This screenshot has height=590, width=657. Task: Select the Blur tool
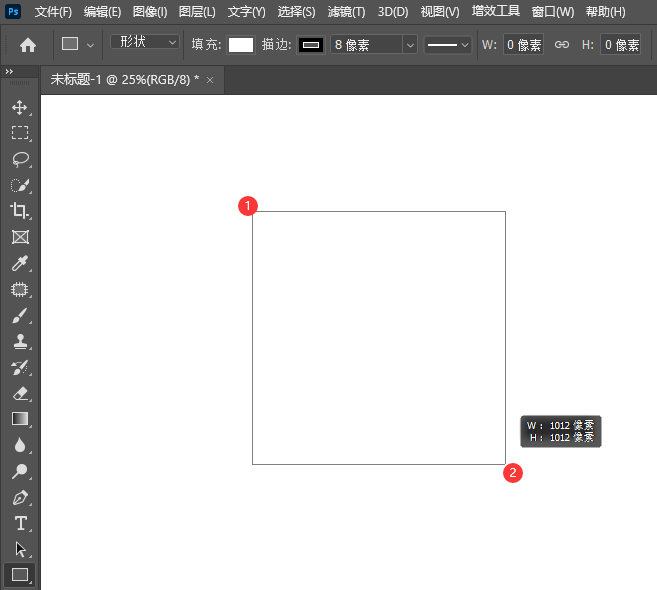tap(20, 445)
